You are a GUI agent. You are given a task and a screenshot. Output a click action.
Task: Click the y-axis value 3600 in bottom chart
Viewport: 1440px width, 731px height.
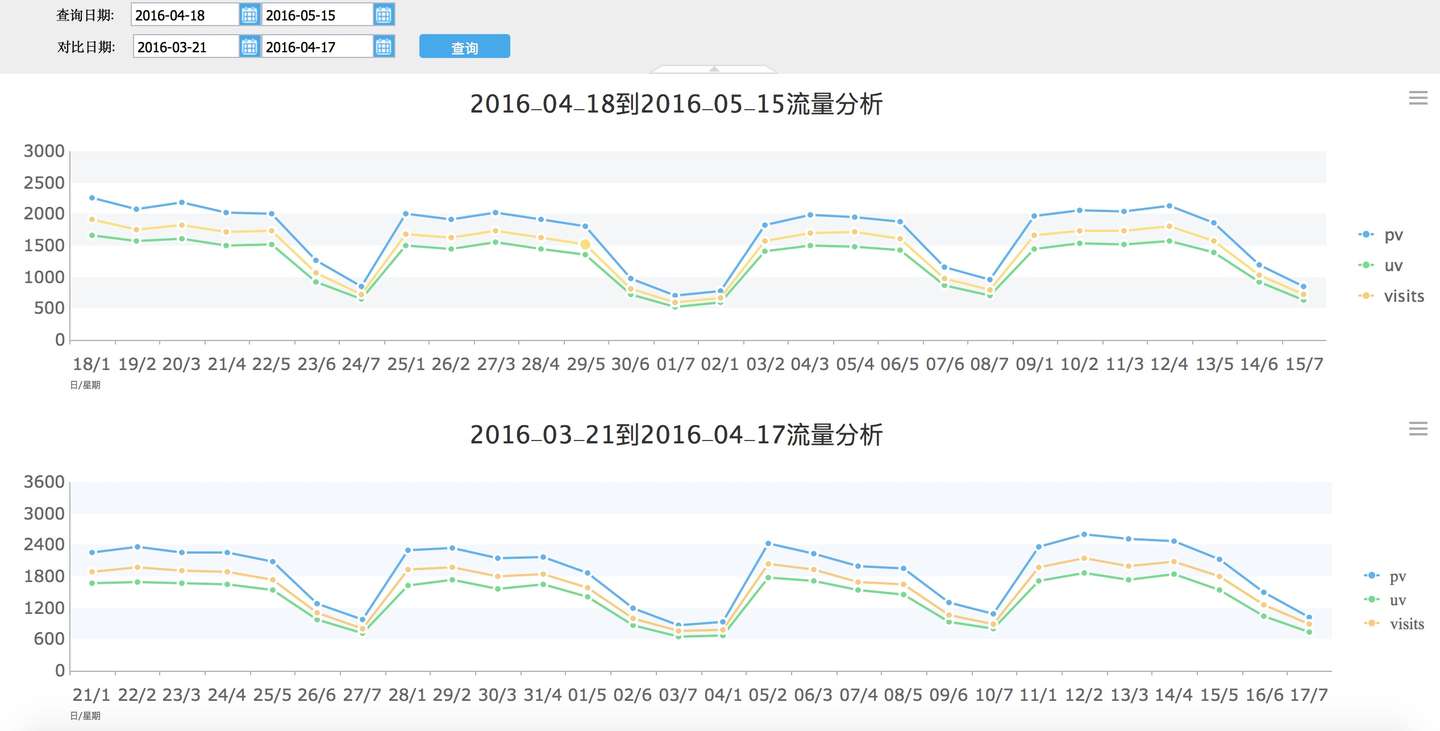pos(45,482)
